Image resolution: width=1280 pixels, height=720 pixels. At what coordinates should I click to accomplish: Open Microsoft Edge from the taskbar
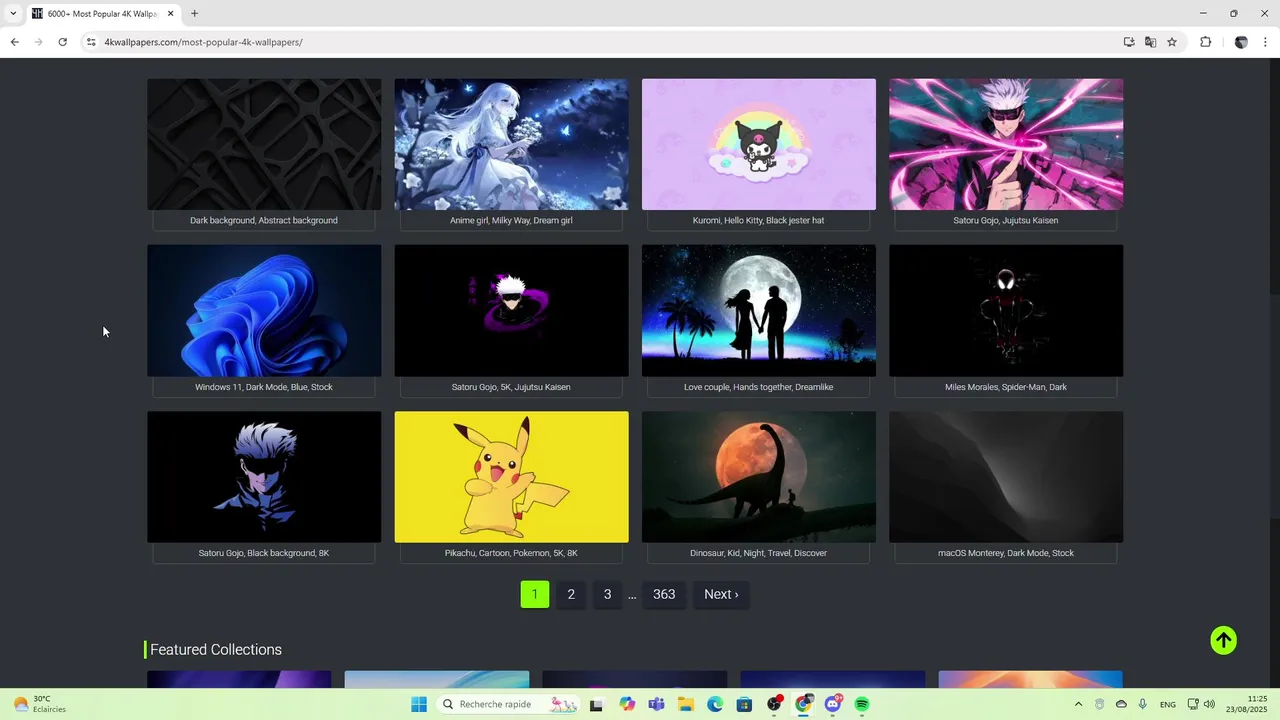point(715,704)
